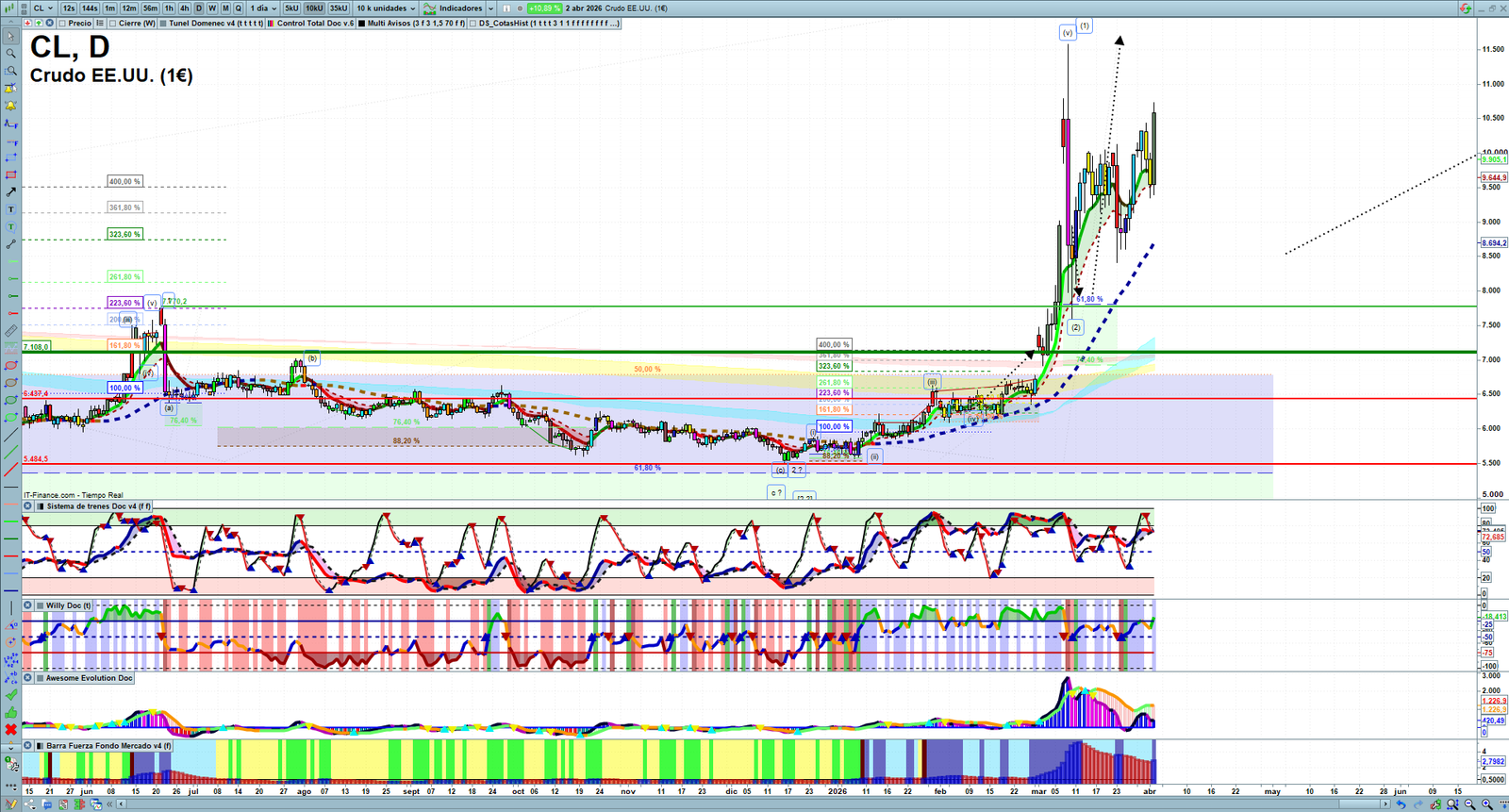
Task: Pick the ruler measuring tool
Action: (x=10, y=331)
